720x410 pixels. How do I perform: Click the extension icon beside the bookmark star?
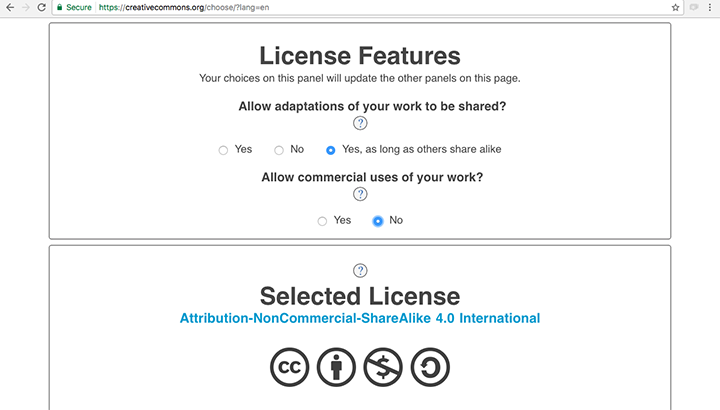point(694,7)
